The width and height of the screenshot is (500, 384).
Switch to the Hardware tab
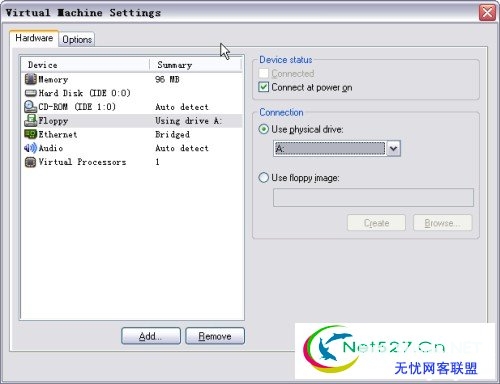(x=34, y=38)
